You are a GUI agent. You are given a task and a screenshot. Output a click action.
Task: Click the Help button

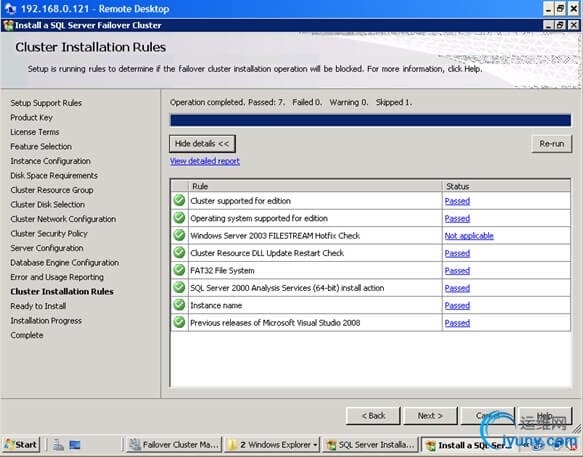coord(545,416)
